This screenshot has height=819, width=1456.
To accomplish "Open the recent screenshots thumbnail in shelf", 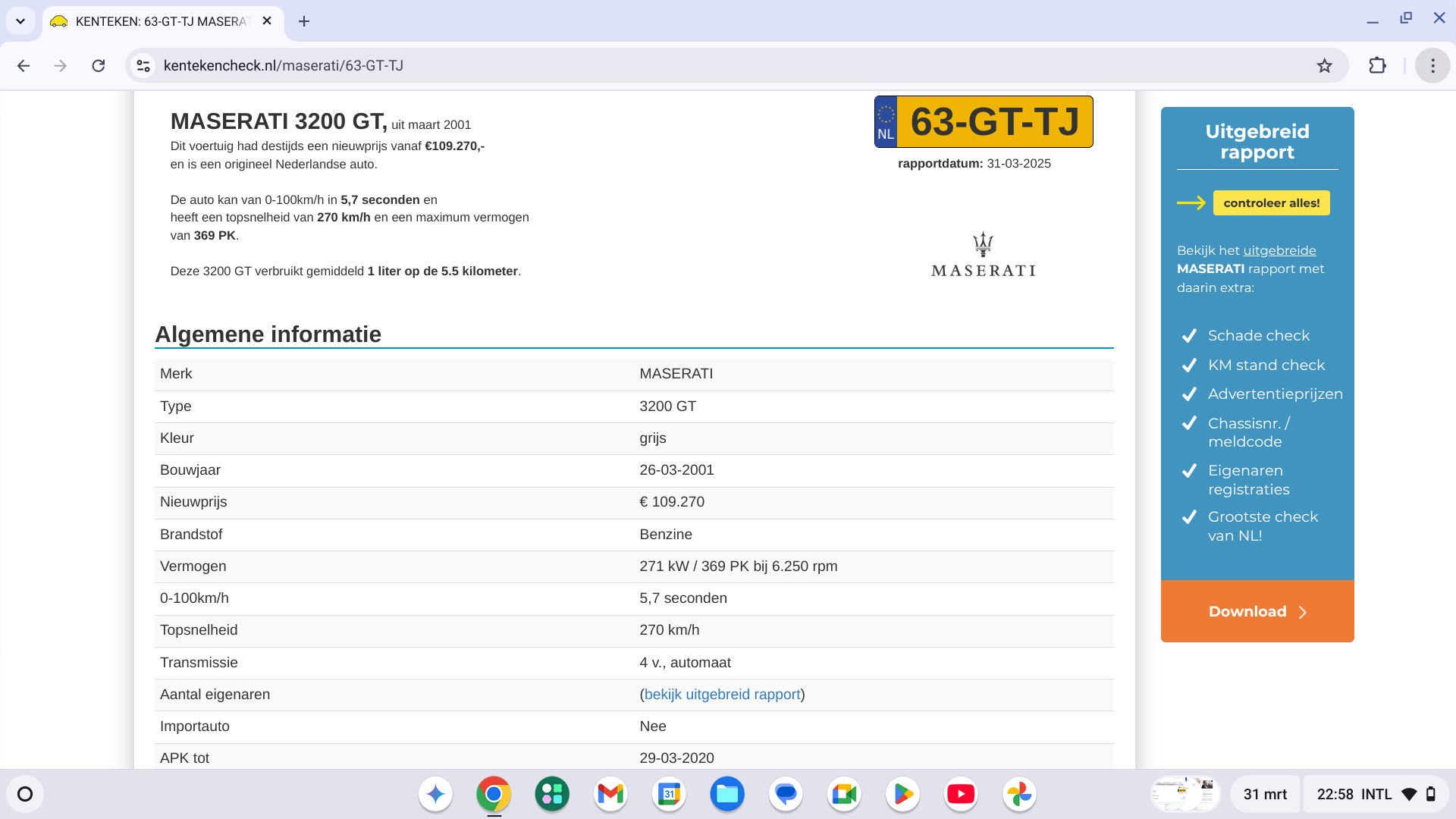I will [1185, 794].
